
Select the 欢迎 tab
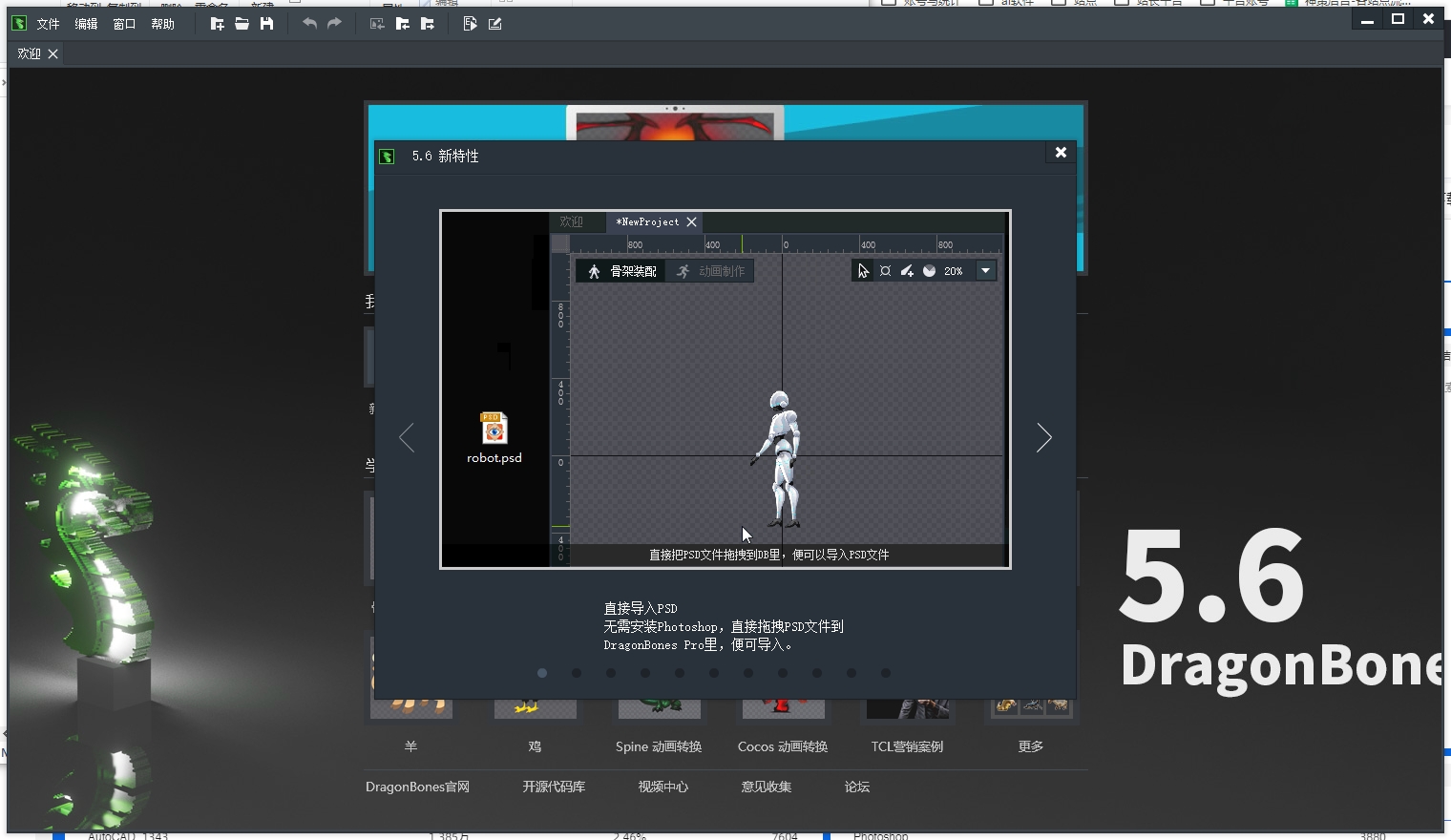pos(30,53)
